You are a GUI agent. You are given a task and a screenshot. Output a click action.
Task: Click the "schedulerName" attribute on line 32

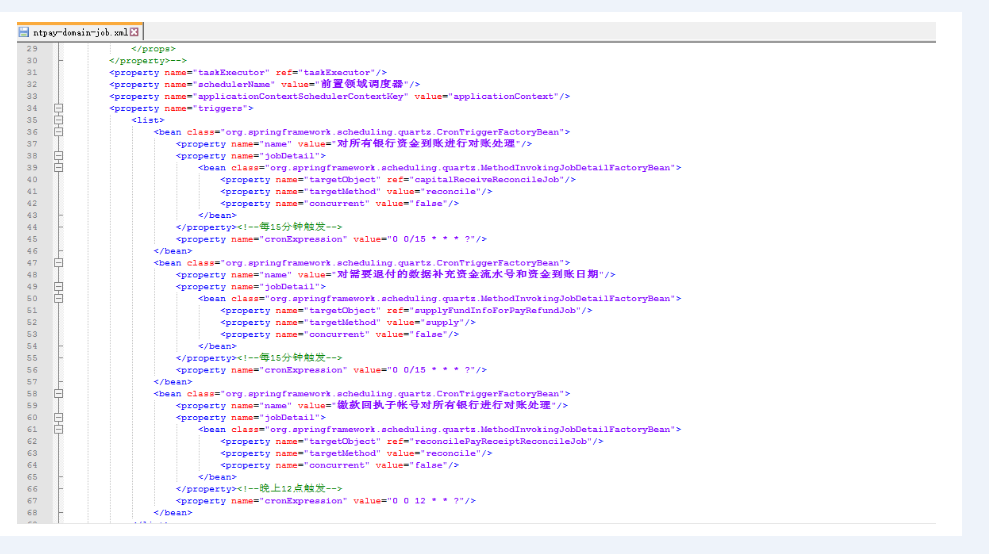click(233, 85)
